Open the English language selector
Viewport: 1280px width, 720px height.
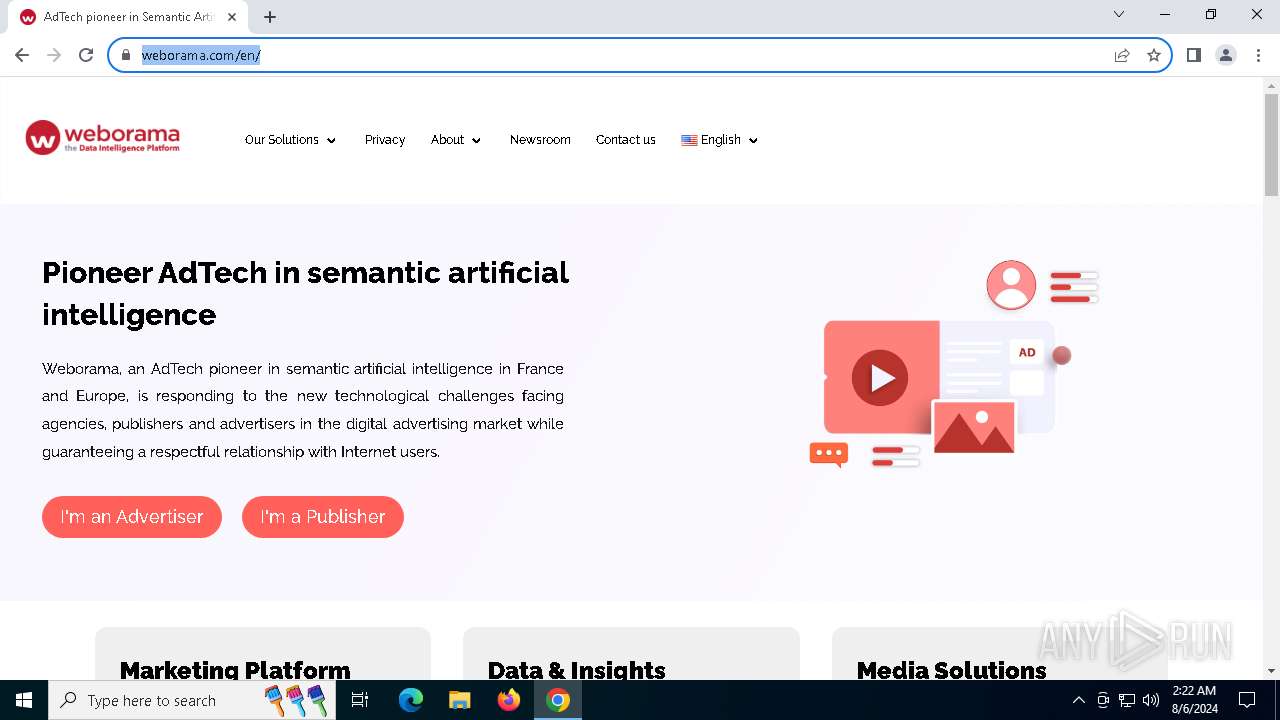720,140
